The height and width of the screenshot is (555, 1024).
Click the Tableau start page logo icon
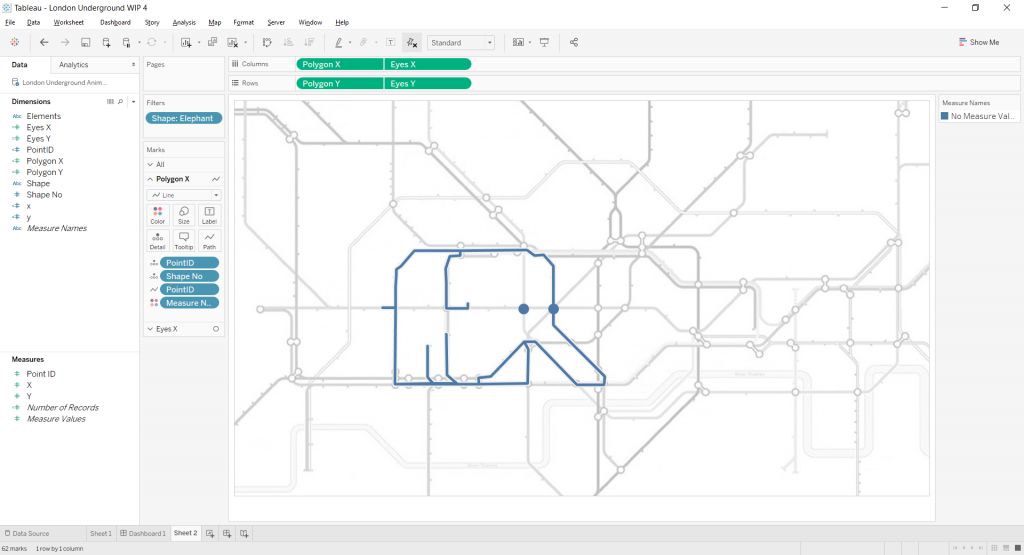pyautogui.click(x=14, y=42)
